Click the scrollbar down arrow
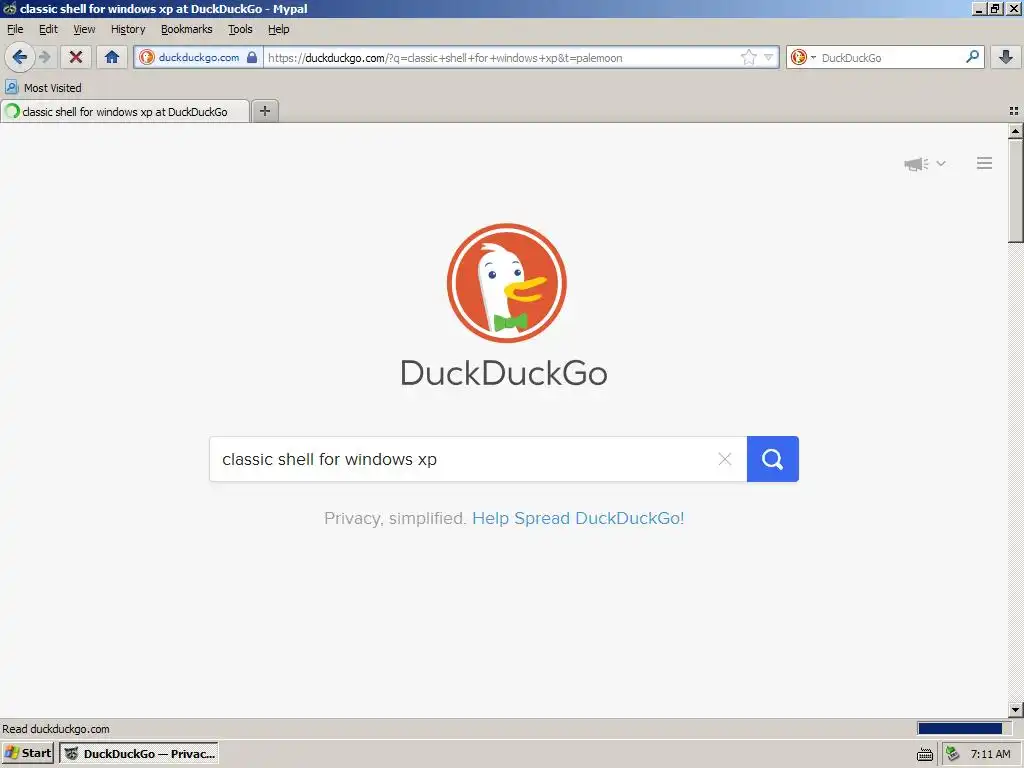This screenshot has width=1024, height=768. [1016, 710]
